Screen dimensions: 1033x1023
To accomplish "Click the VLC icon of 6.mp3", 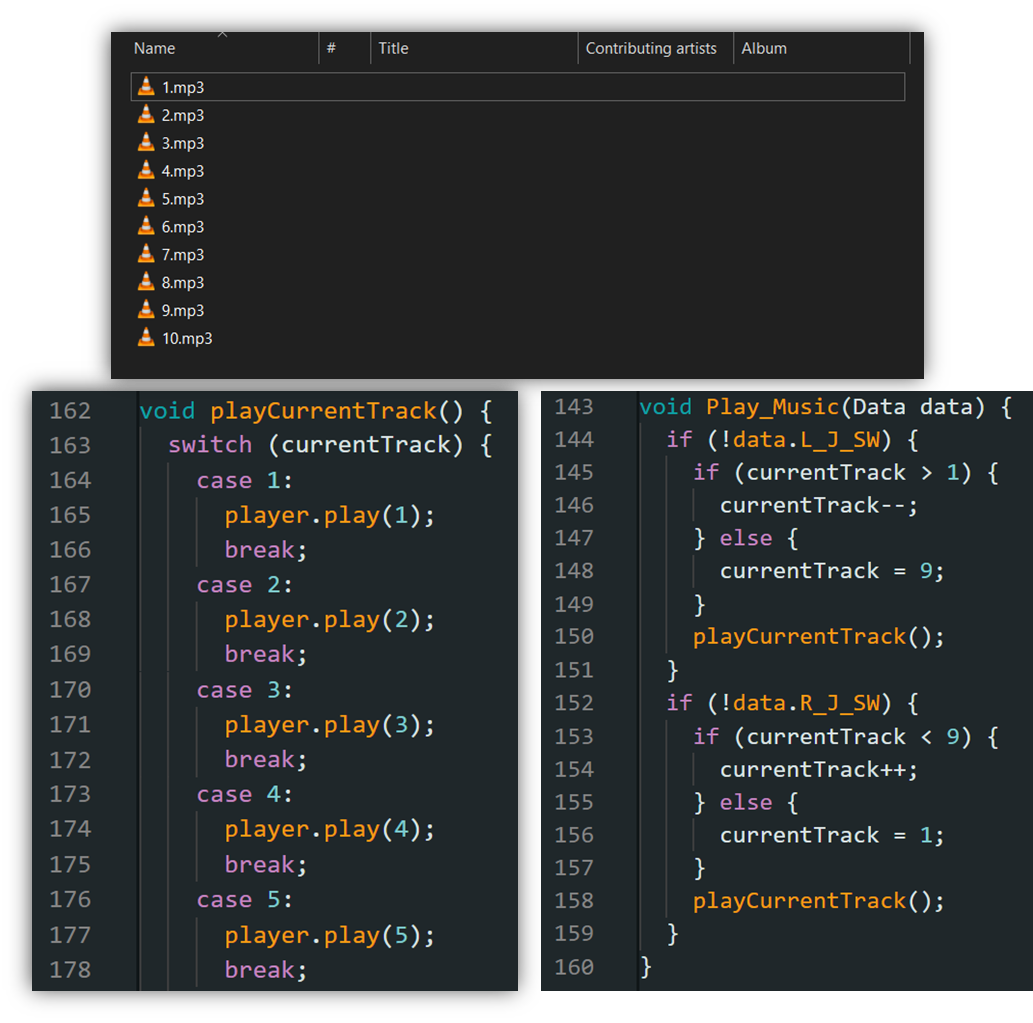I will tap(146, 226).
